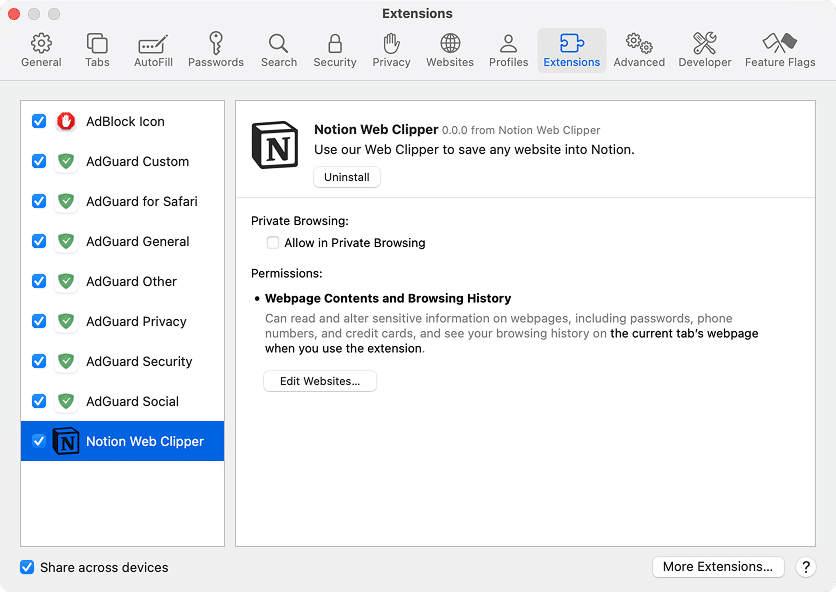Click the AdGuard Privacy shield icon
Screen dimensions: 836x592
66,321
